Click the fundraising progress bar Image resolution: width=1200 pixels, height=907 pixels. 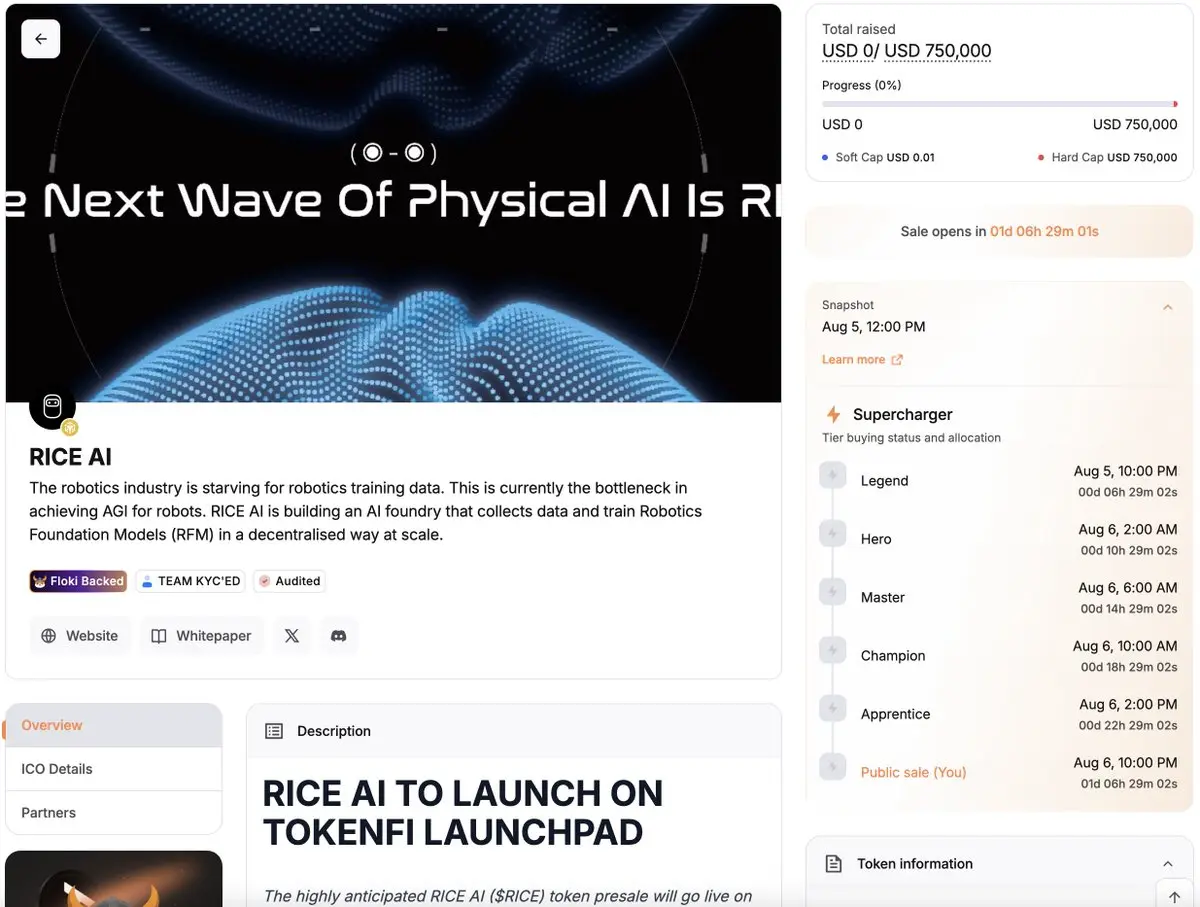point(1000,104)
